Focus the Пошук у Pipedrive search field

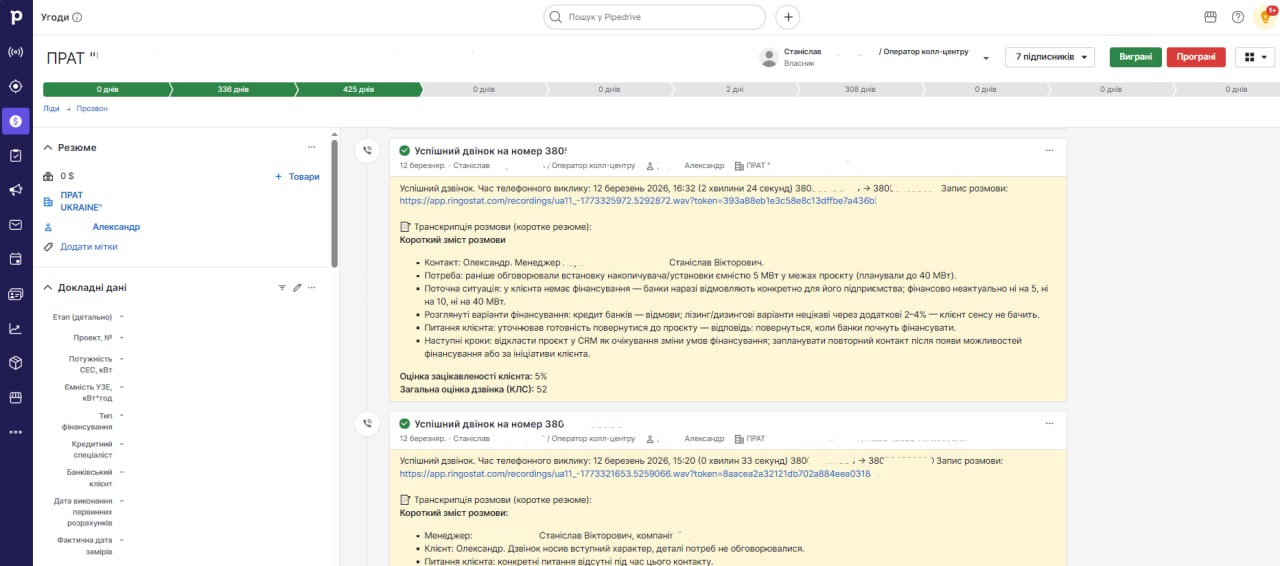[x=655, y=17]
